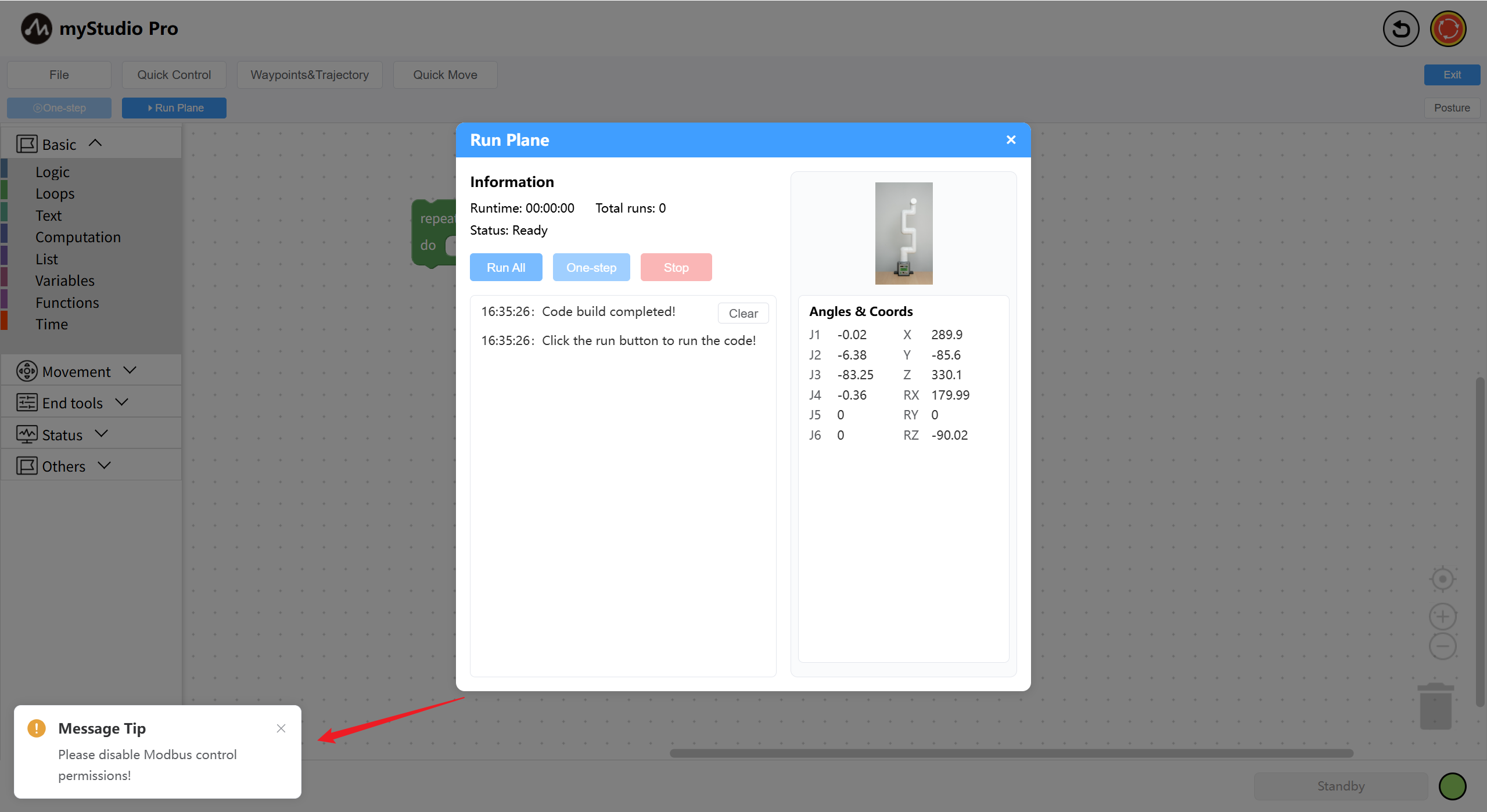1487x812 pixels.
Task: Click the green status indicator circle
Action: [1452, 786]
